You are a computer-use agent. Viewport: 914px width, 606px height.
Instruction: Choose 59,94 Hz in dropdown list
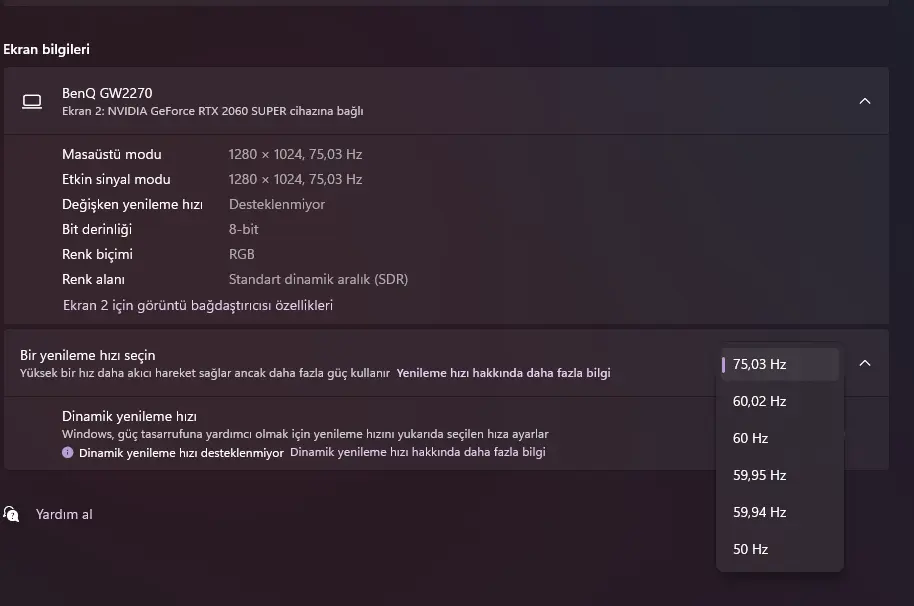click(x=779, y=512)
